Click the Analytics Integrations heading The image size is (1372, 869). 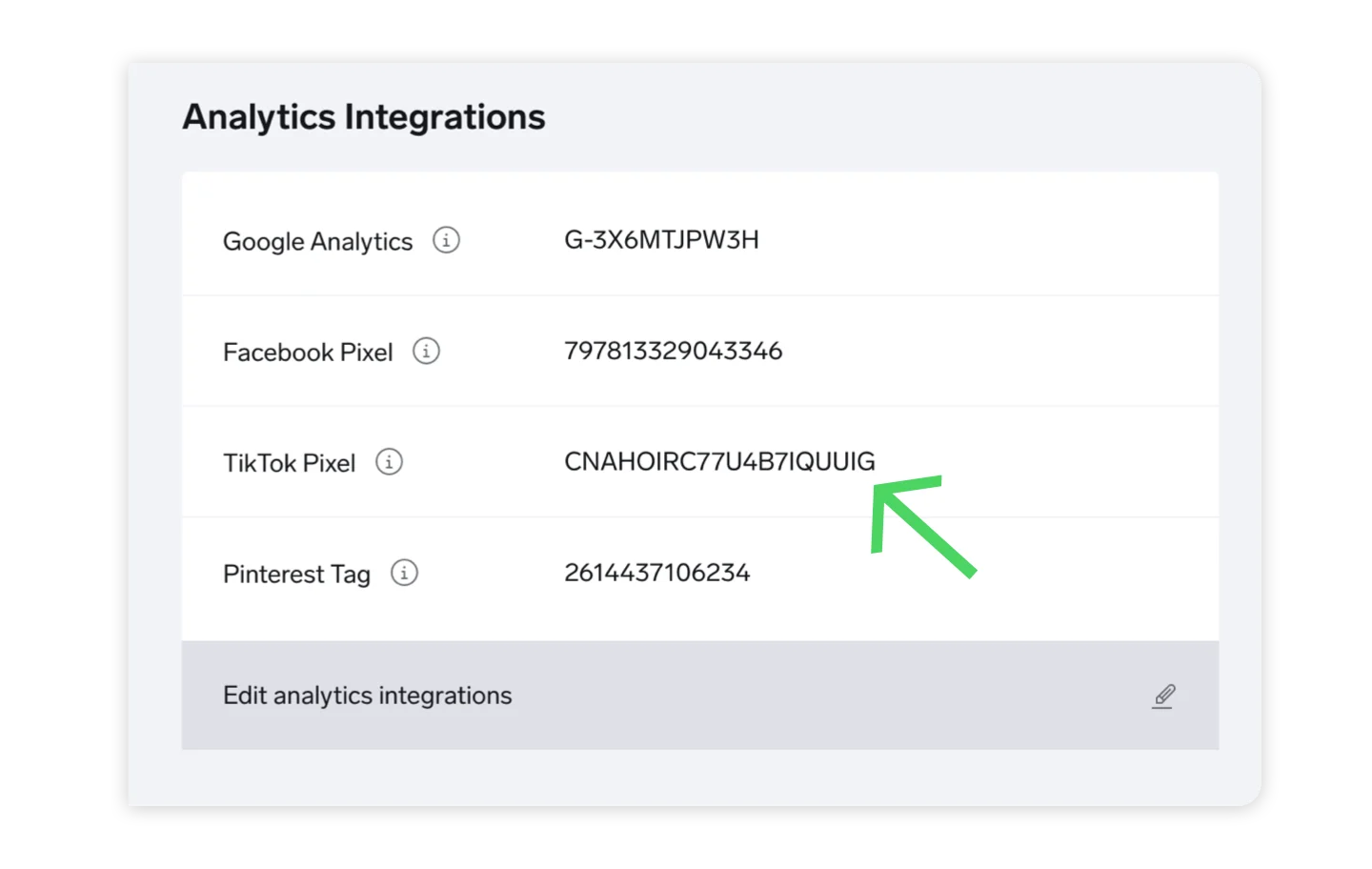point(364,117)
